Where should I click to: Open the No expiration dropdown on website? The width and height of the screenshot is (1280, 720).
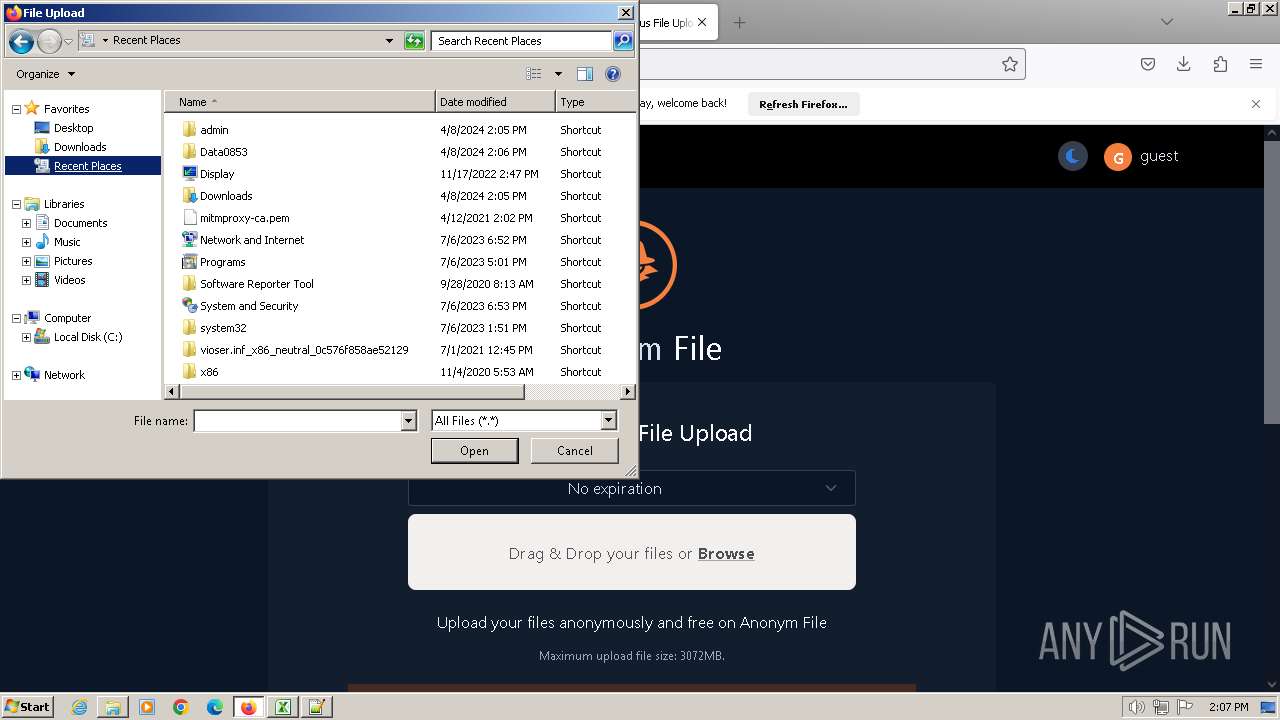[631, 489]
